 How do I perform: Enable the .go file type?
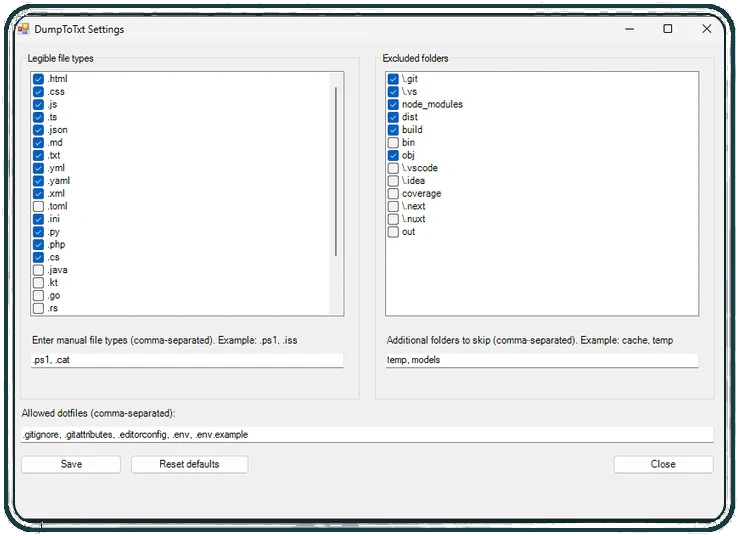(39, 296)
